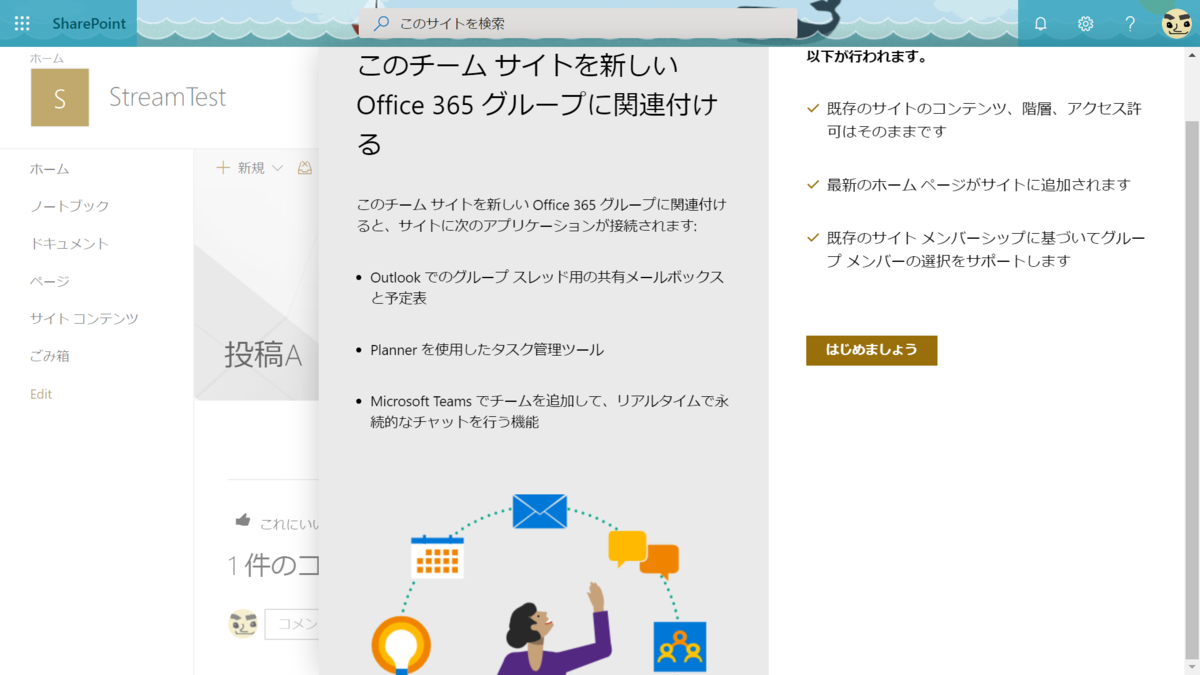Open the app launcher waffle icon
This screenshot has width=1200, height=675.
coord(22,23)
